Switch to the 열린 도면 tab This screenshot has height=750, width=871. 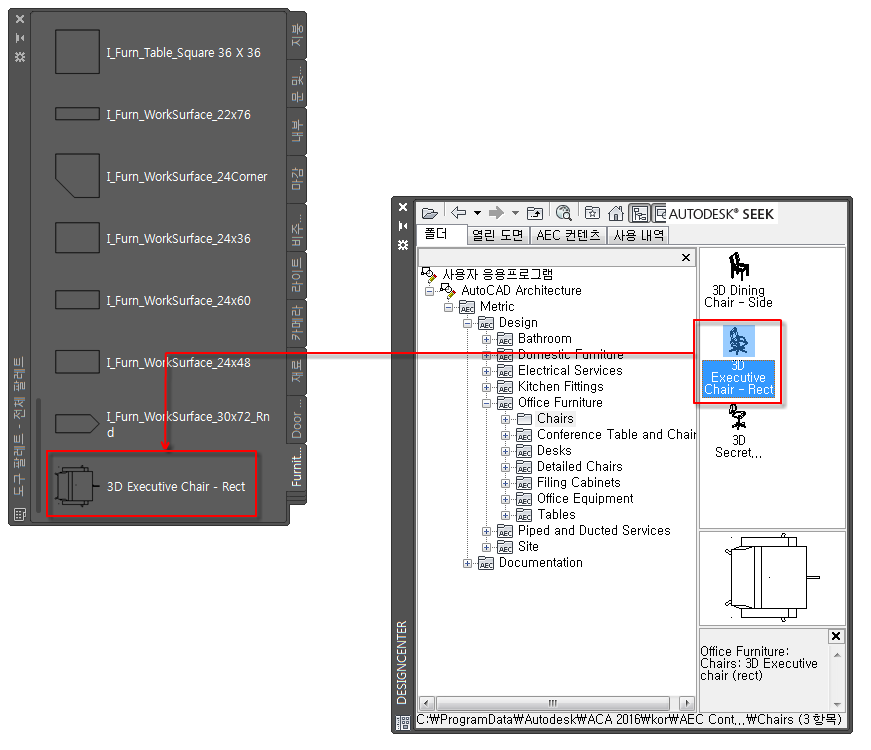(498, 236)
